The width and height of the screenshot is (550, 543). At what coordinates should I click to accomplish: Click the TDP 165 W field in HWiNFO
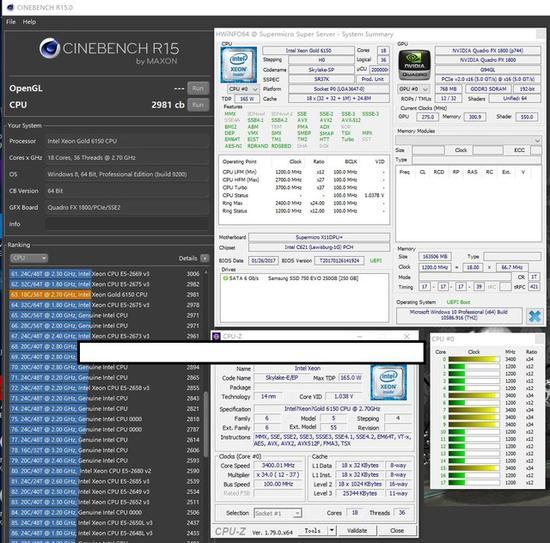[247, 99]
